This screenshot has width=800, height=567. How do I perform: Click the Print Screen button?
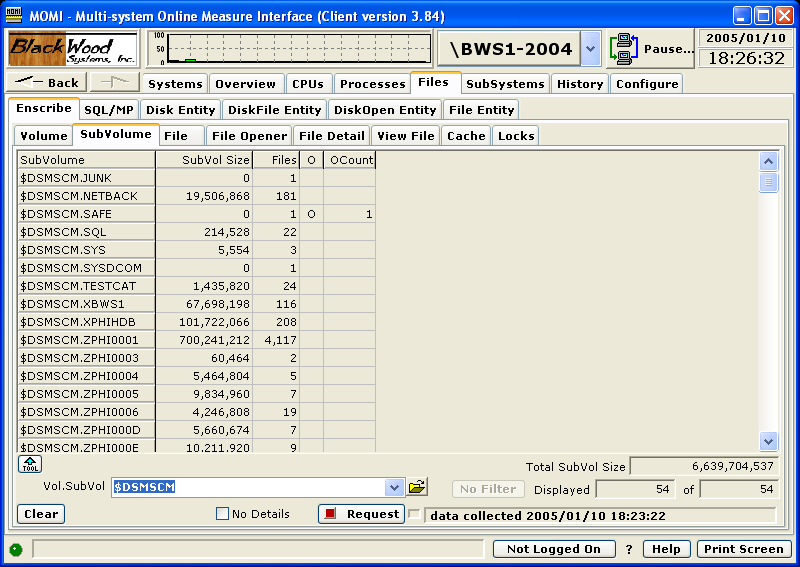tap(743, 549)
